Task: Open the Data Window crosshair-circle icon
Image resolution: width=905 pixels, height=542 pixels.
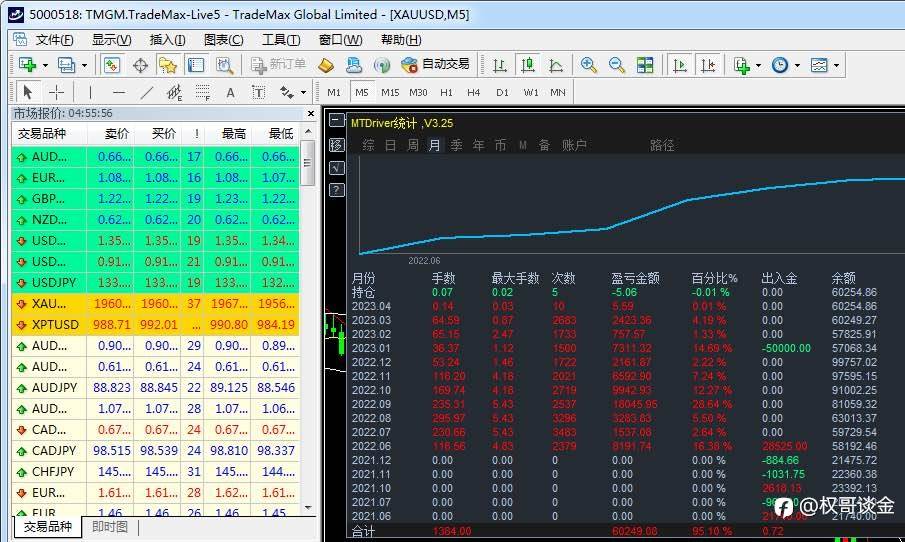Action: tap(140, 65)
